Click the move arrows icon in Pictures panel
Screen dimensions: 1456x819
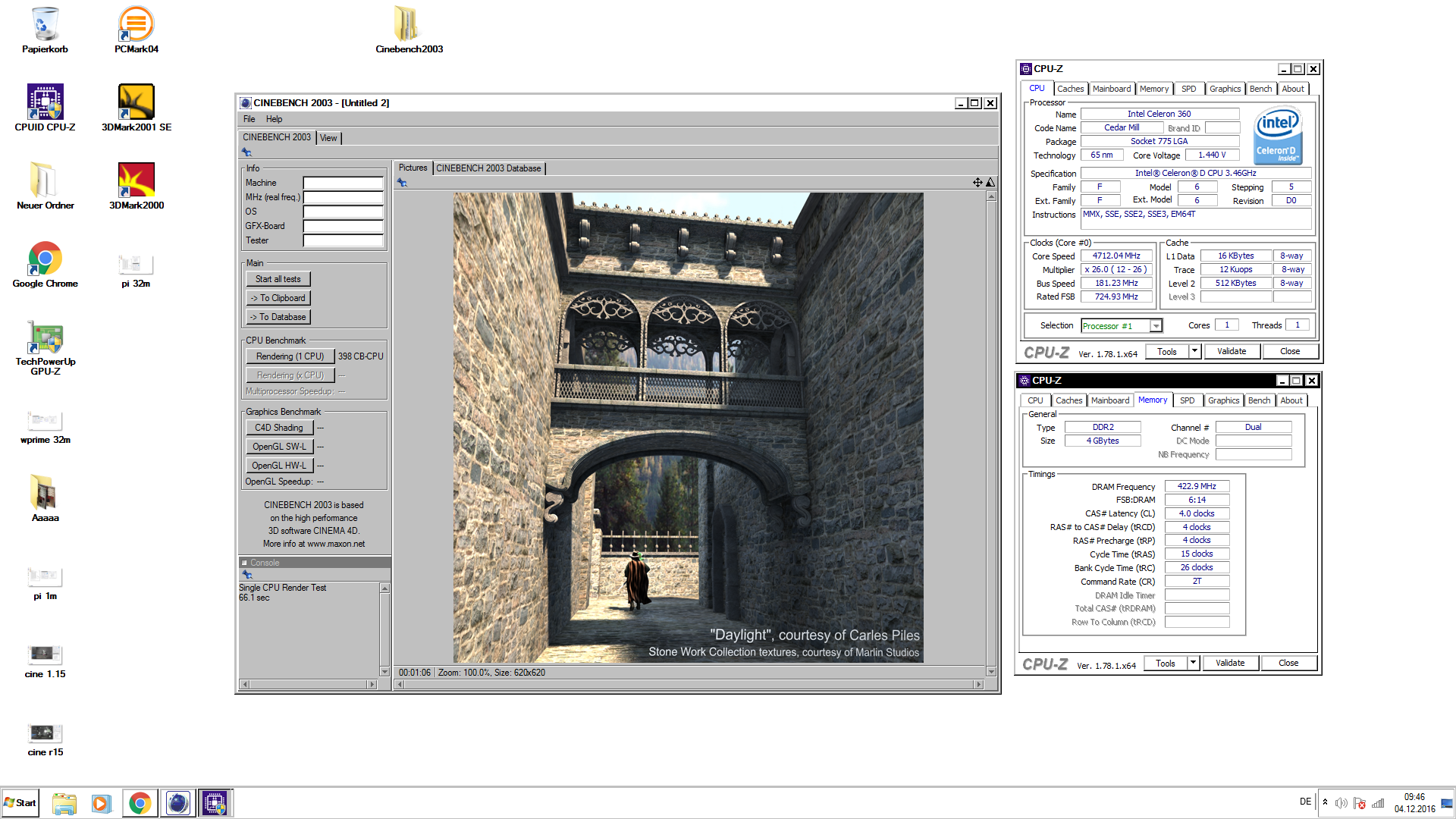977,183
